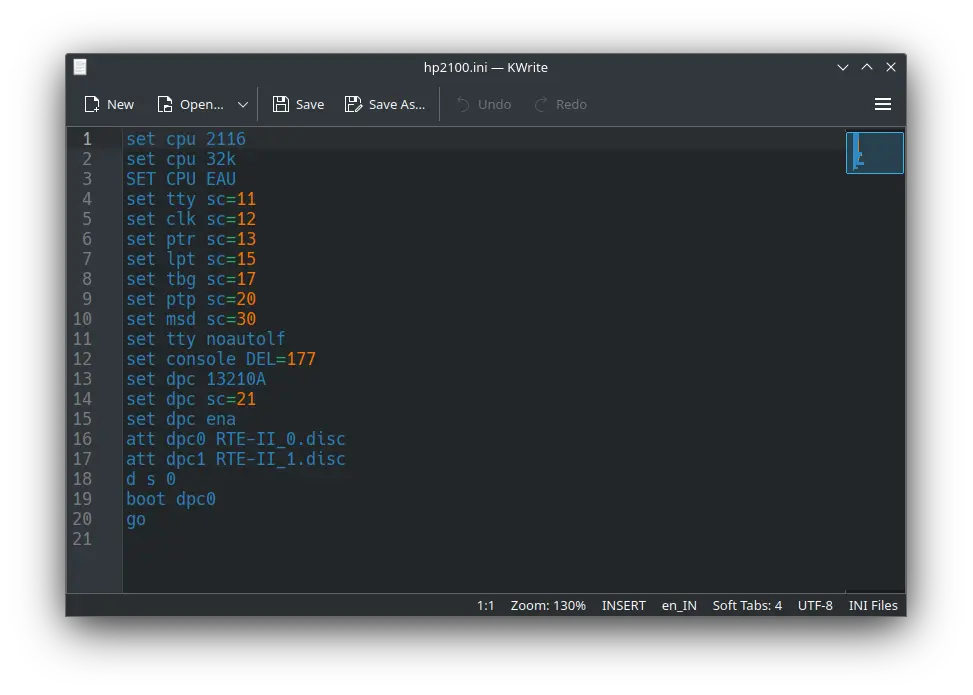
Task: Click the New document icon
Action: tap(93, 104)
